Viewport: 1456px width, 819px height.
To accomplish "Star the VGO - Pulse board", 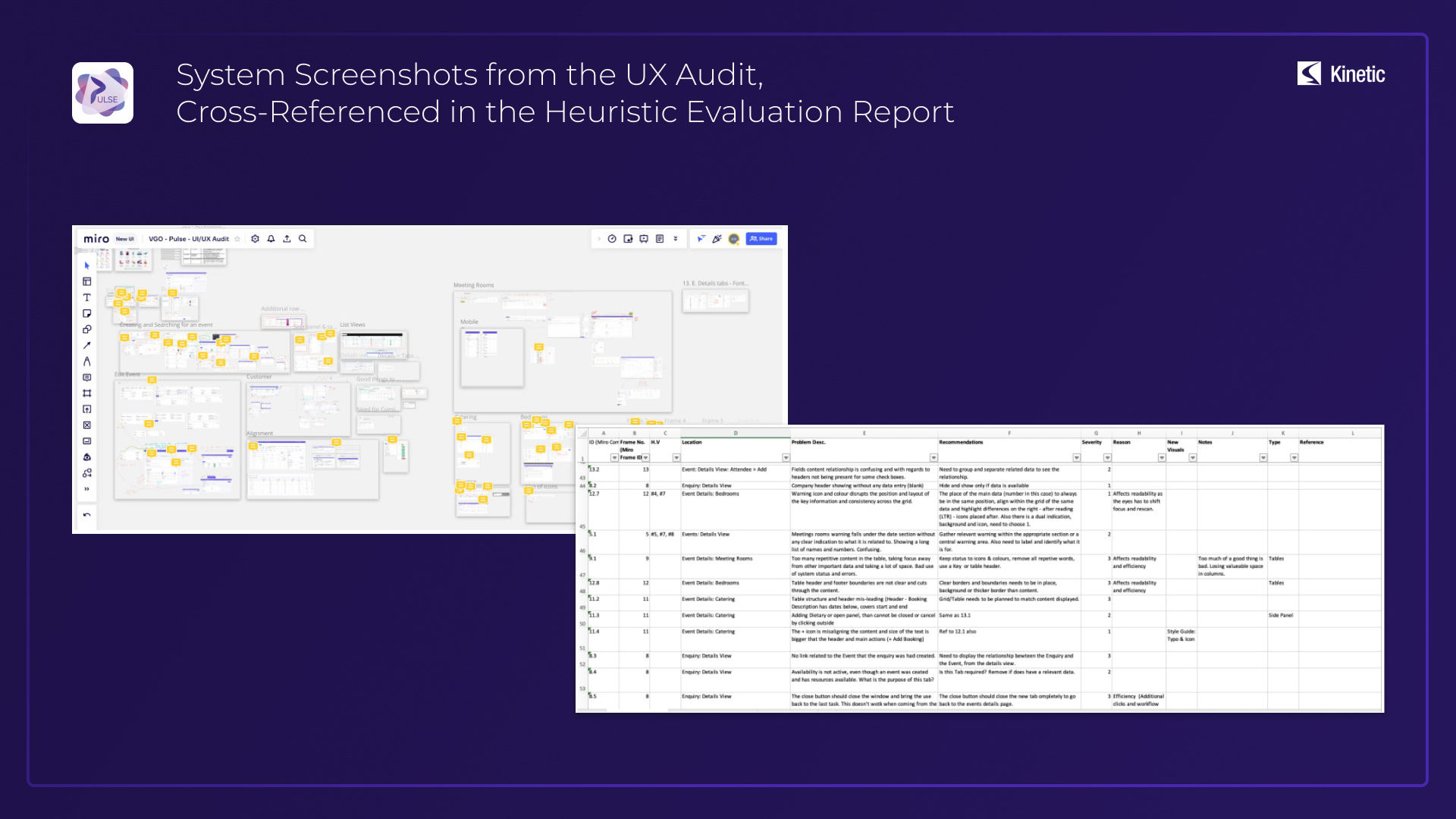I will (237, 239).
